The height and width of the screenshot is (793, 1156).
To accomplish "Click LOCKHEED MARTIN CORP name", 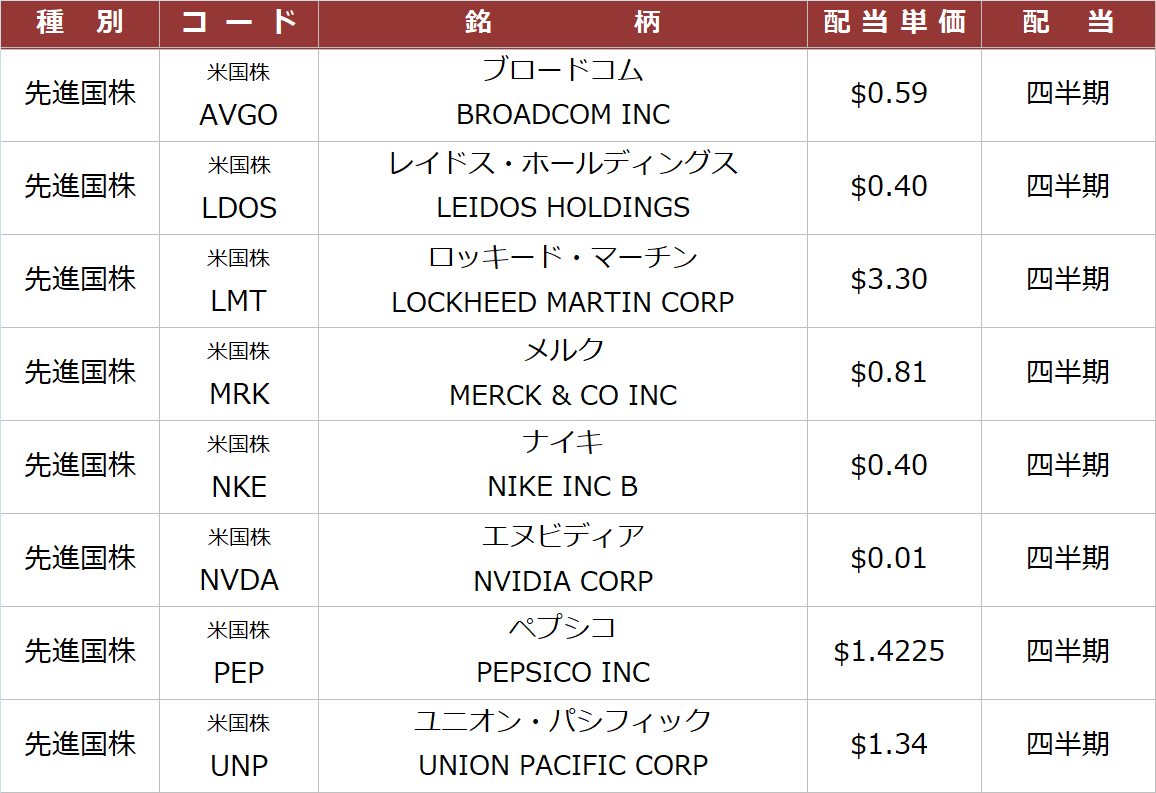I will coord(563,302).
